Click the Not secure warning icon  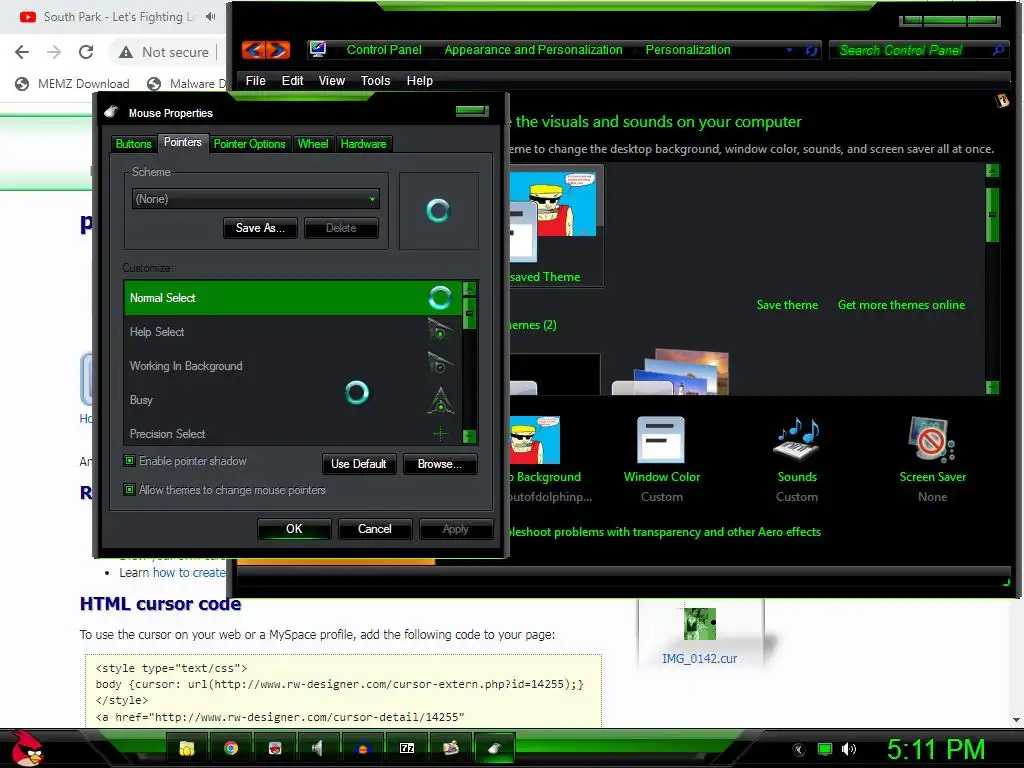click(126, 52)
